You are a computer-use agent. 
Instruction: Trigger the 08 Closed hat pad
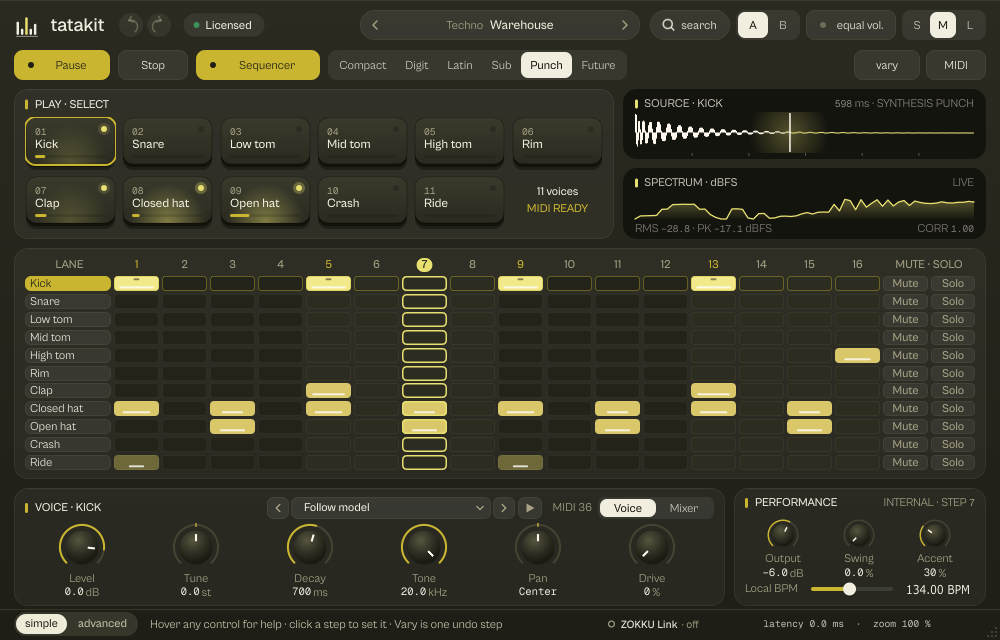168,201
